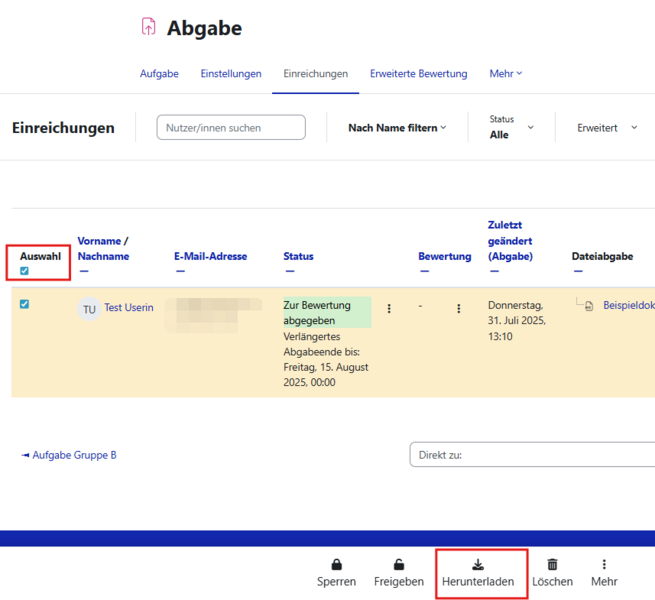Click the Herunterladen download icon
Screen dimensions: 655x600
pyautogui.click(x=478, y=565)
